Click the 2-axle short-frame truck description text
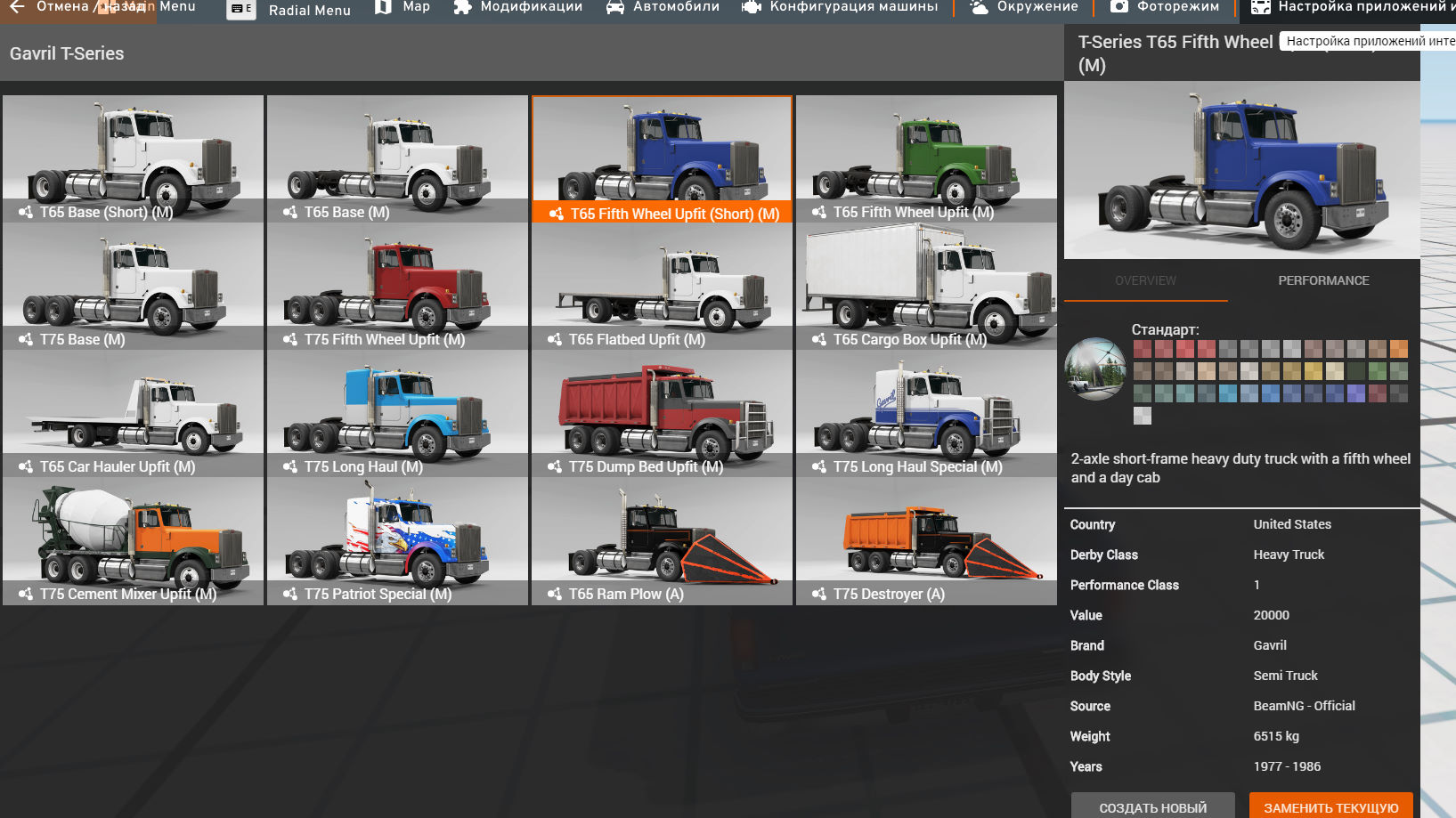 (x=1240, y=468)
